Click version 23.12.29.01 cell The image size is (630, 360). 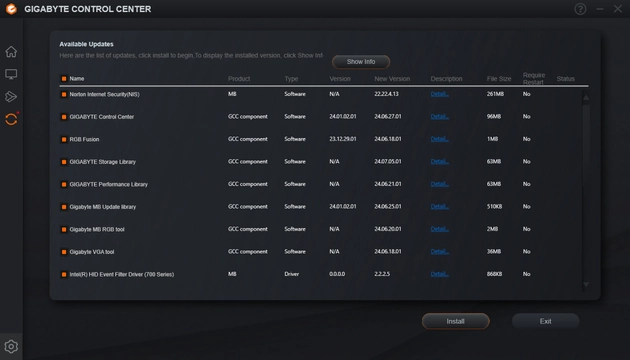coord(343,139)
